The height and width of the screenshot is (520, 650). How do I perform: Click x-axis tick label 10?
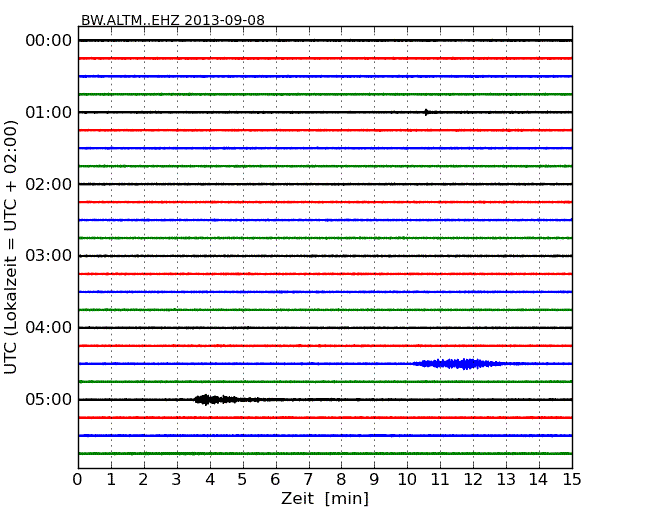coord(407,480)
